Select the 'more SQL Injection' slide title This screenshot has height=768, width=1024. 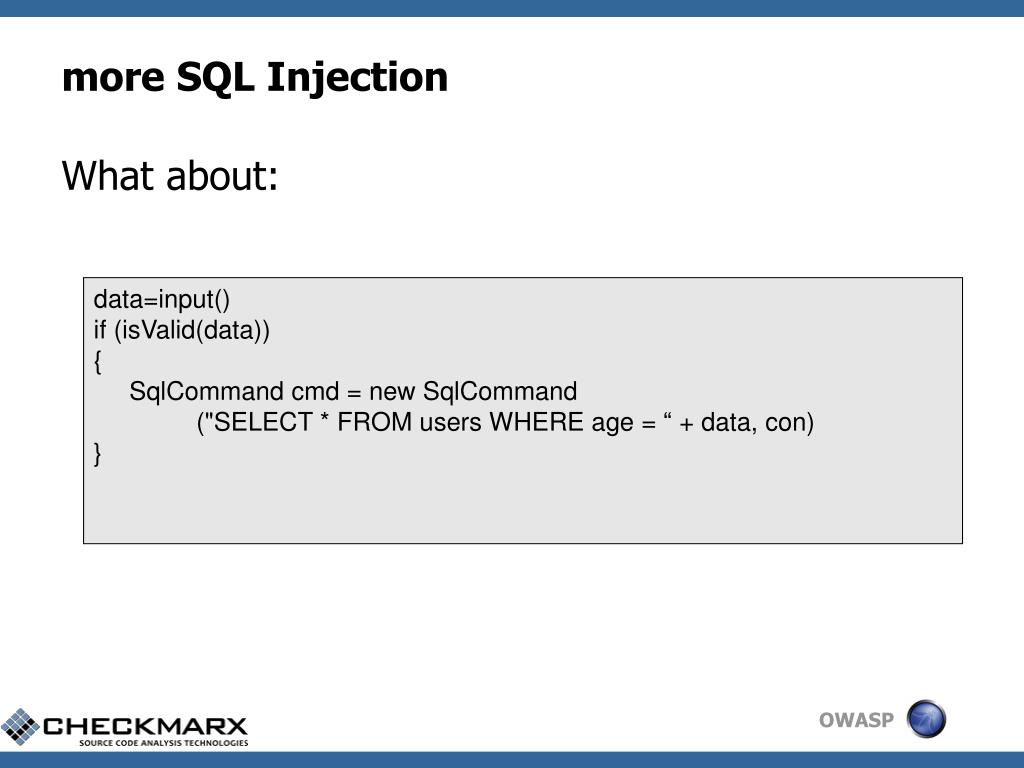[255, 77]
